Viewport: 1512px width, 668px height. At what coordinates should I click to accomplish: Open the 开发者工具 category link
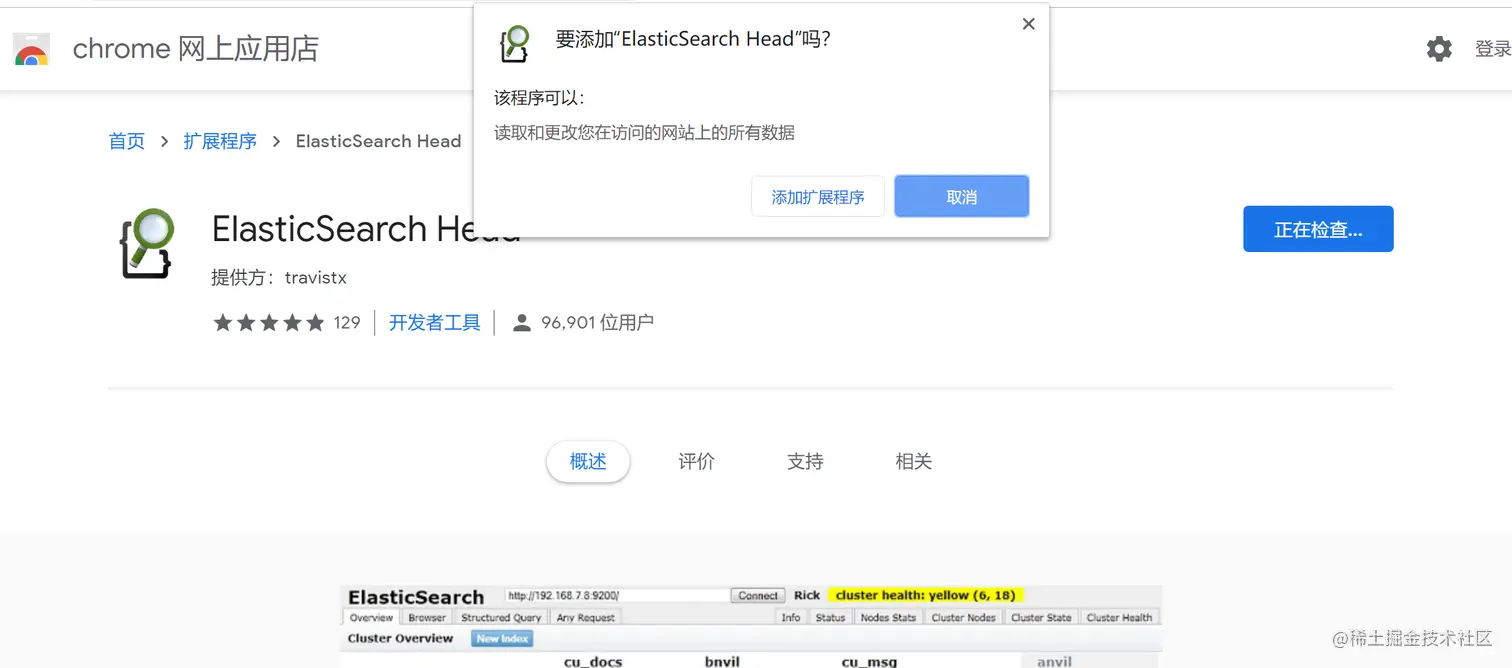pyautogui.click(x=434, y=322)
